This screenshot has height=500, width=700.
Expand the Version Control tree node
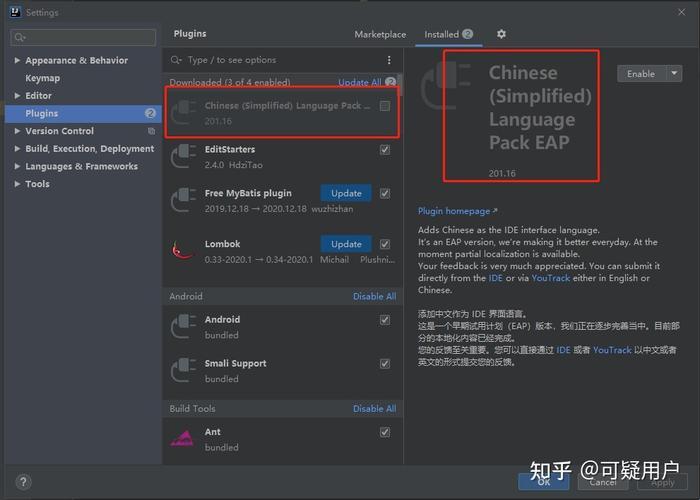click(x=17, y=131)
